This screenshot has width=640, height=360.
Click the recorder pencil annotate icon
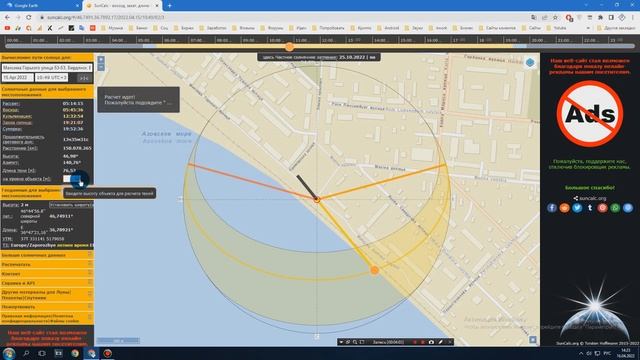point(440,342)
